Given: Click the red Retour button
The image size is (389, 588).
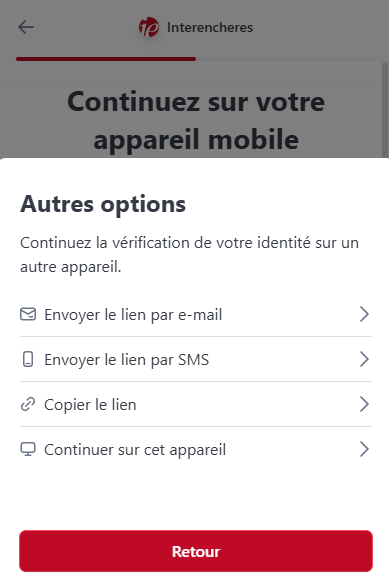Looking at the screenshot, I should (196, 551).
